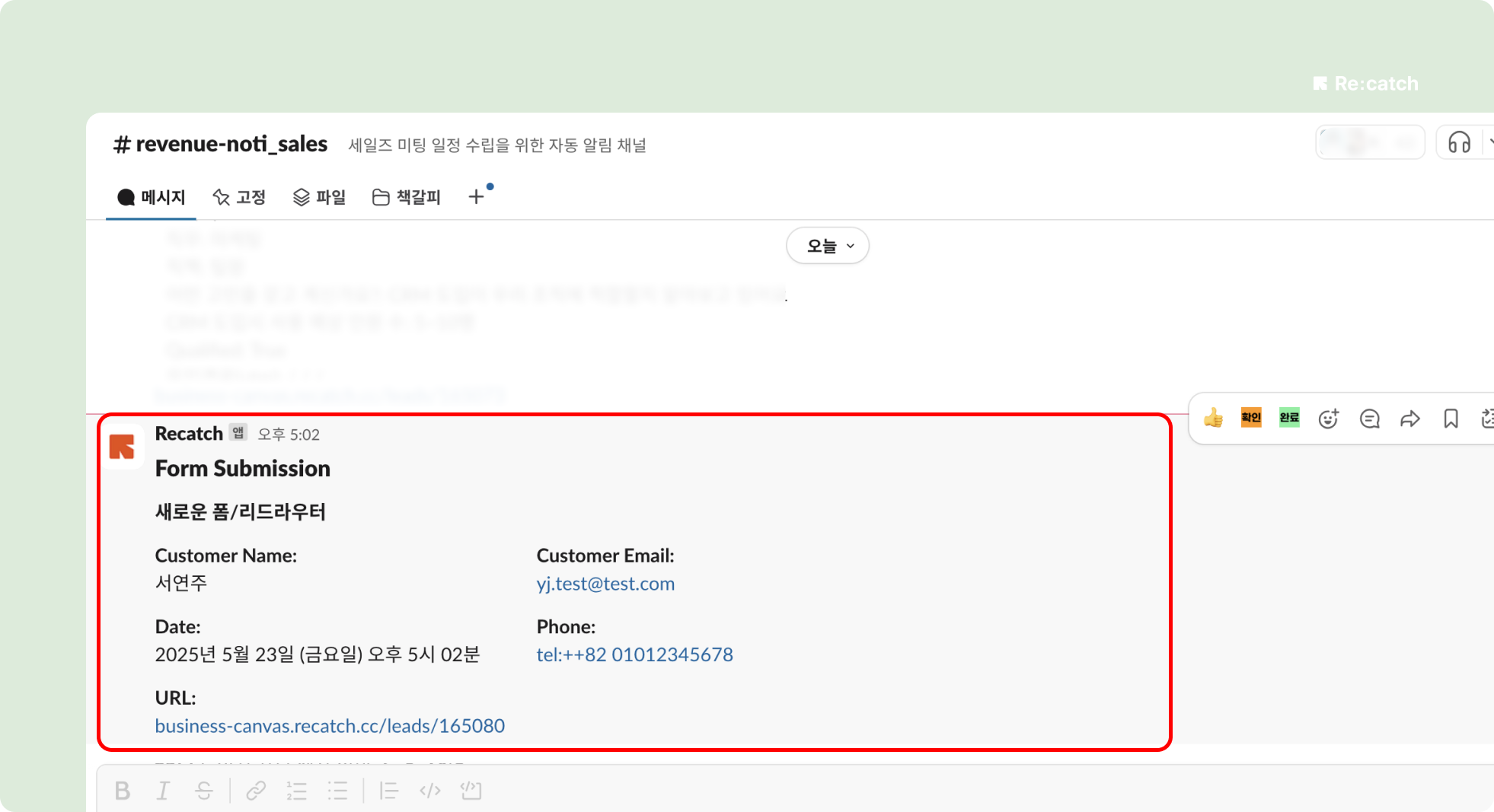Insert a link in the composer
Screen dimensions: 1494x812
[256, 791]
